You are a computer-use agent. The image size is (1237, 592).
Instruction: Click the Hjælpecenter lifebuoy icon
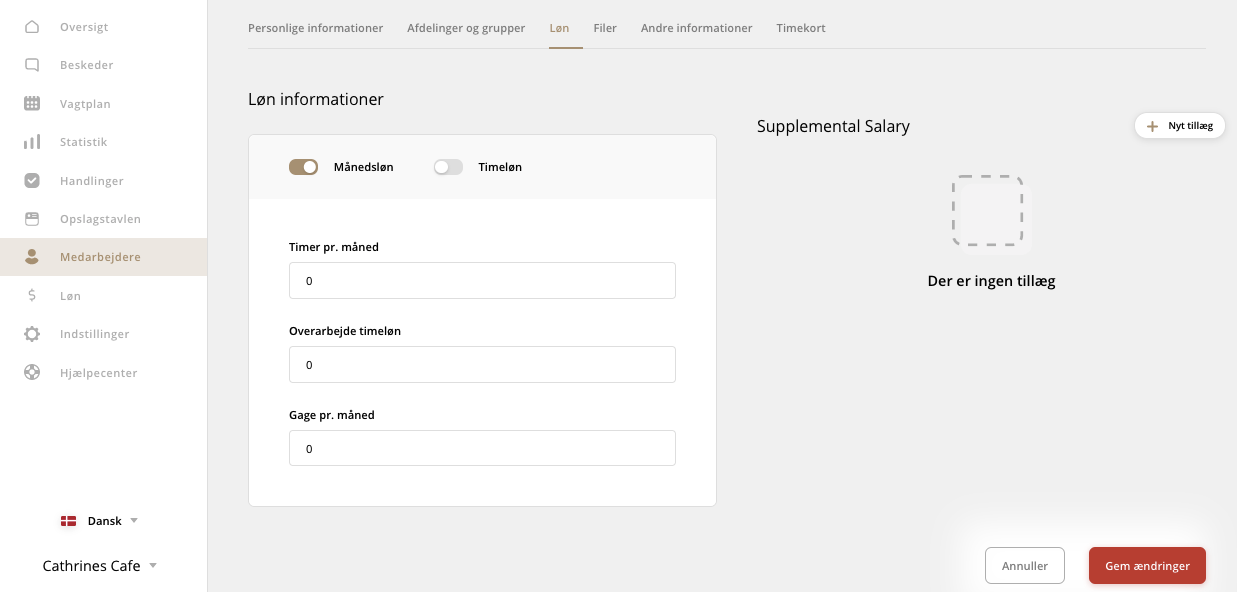coord(32,373)
